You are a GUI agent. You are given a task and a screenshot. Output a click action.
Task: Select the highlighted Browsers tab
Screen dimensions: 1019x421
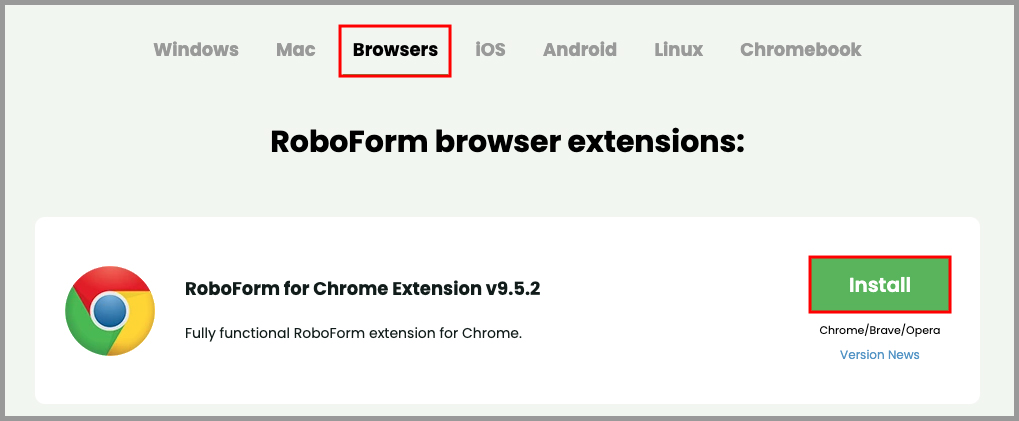[395, 49]
